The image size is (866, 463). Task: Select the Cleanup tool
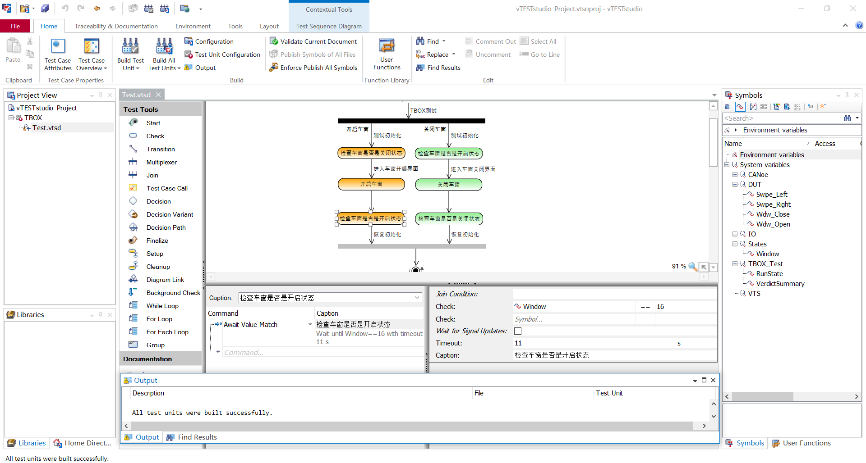coord(158,267)
